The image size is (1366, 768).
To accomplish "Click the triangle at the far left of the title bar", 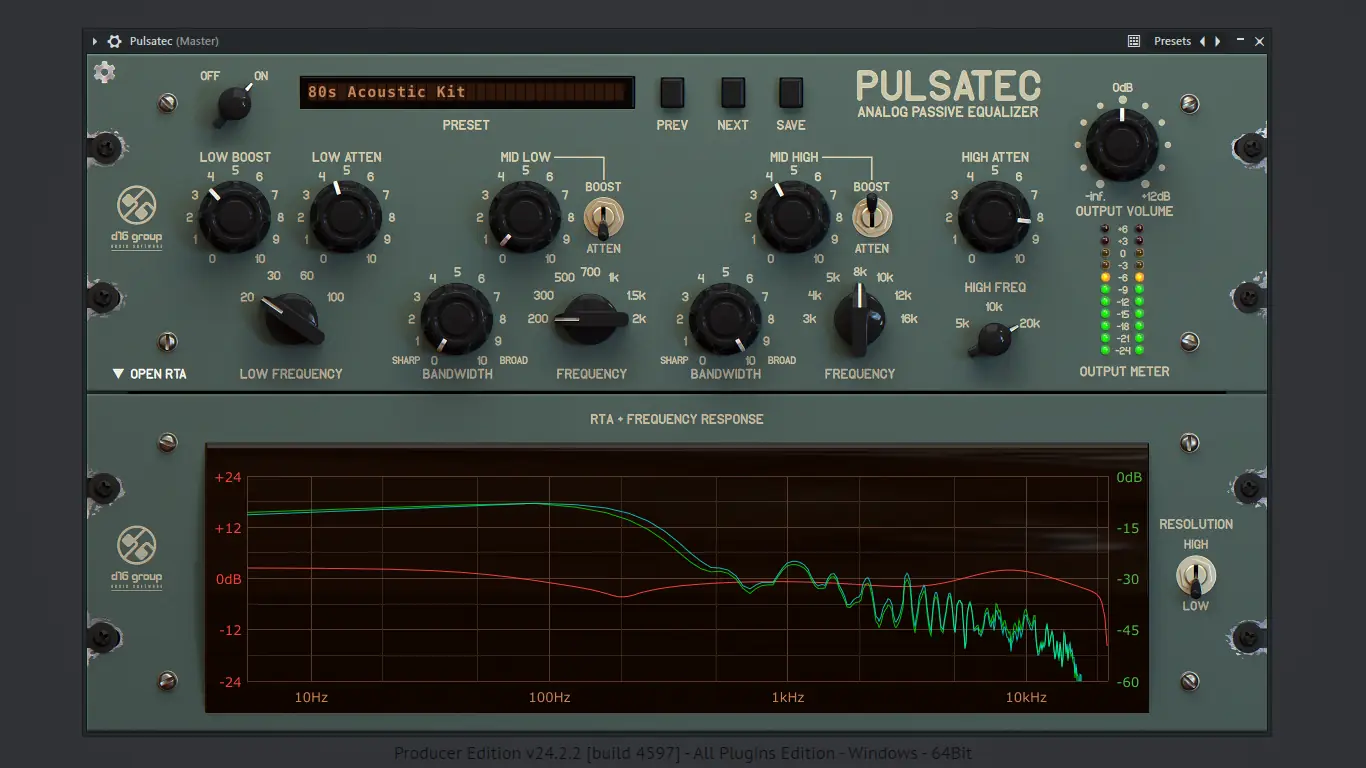I will click(x=94, y=41).
